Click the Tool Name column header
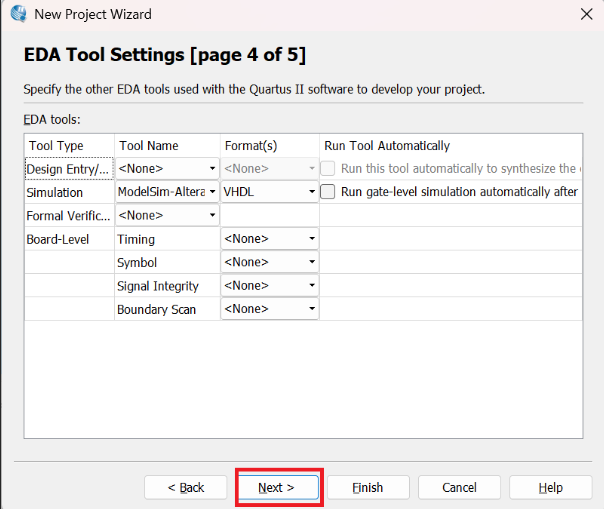Viewport: 604px width, 509px height. click(167, 146)
